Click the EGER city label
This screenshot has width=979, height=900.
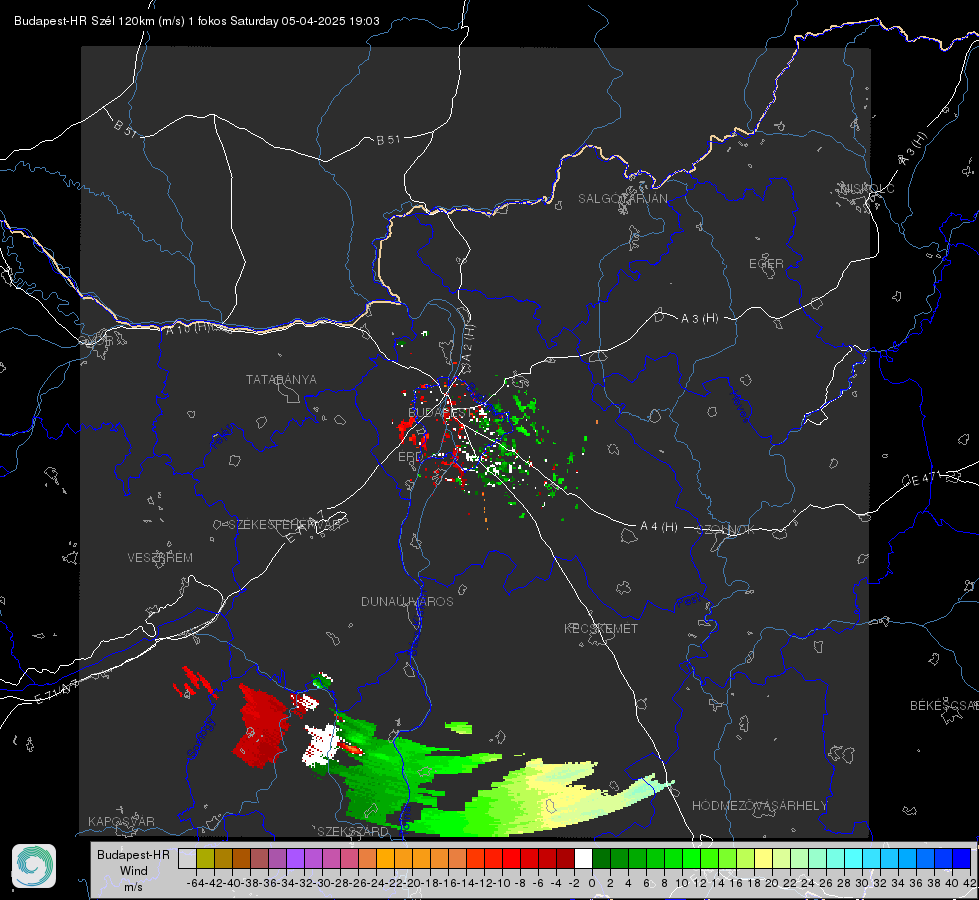(766, 264)
